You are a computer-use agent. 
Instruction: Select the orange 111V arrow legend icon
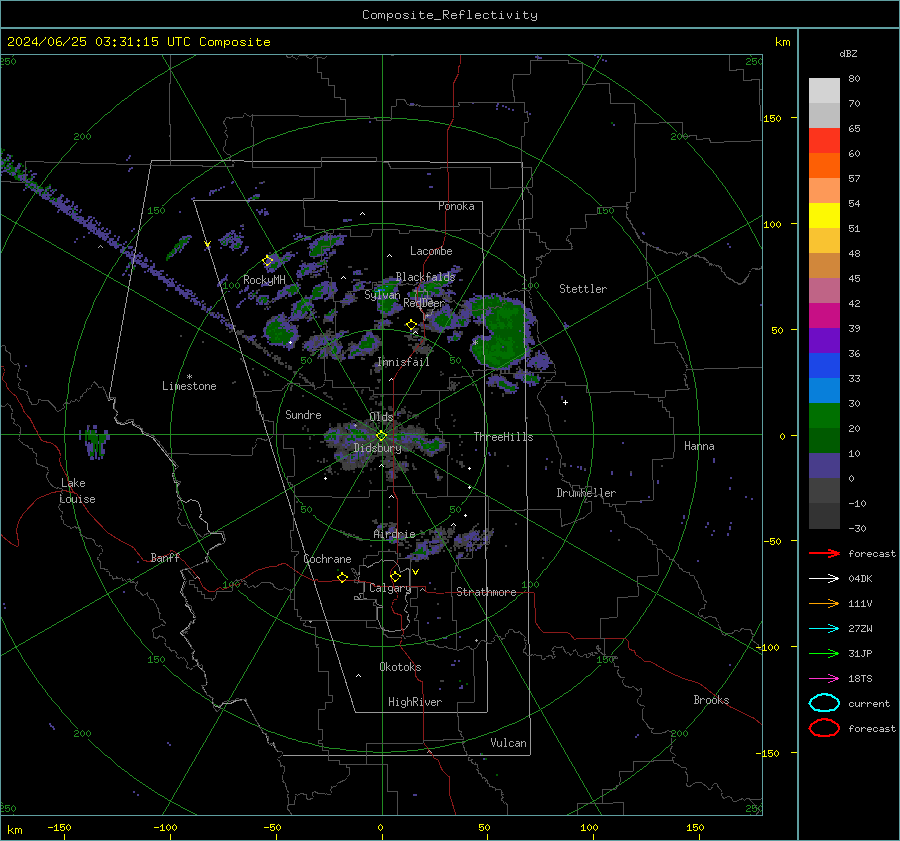tap(824, 603)
